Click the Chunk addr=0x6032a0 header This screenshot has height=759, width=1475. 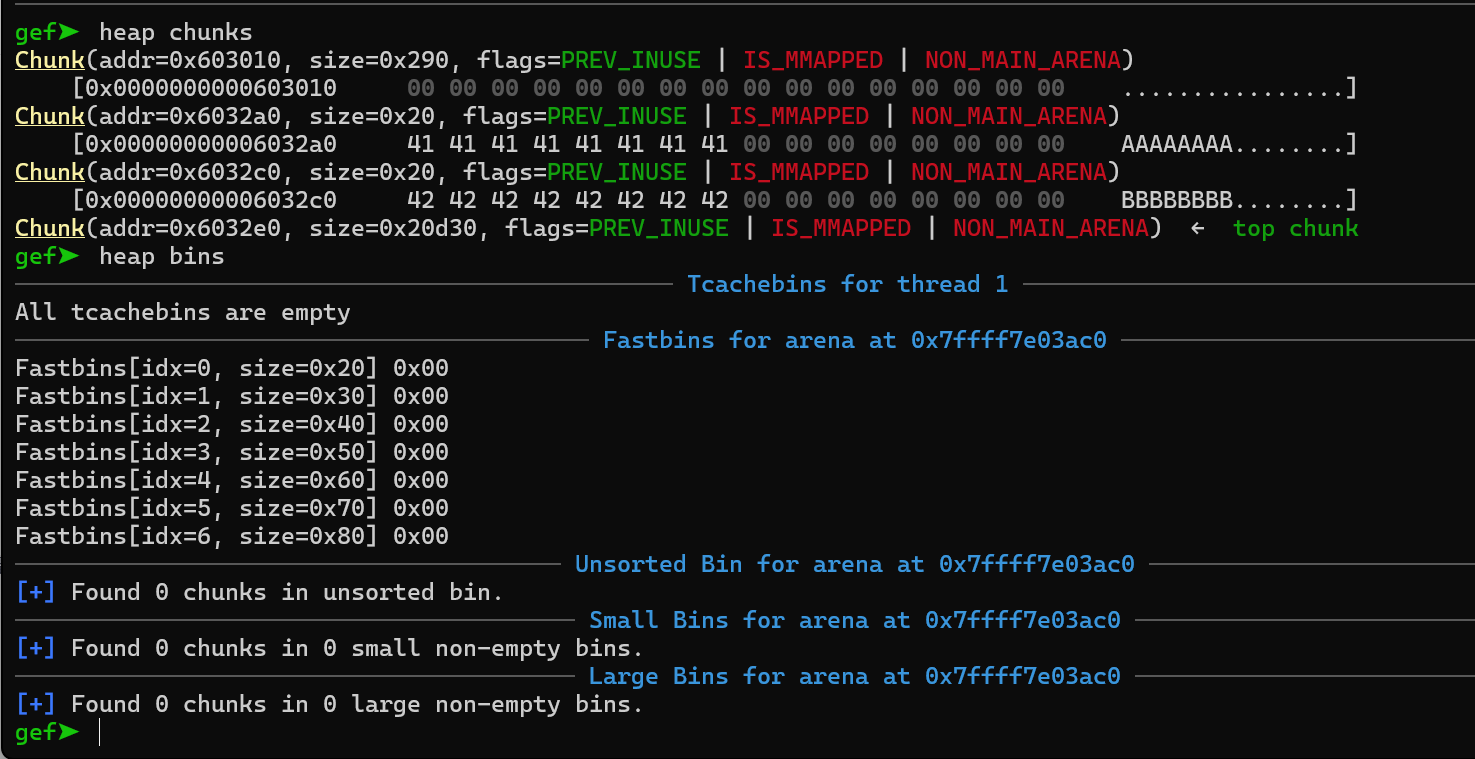(566, 116)
